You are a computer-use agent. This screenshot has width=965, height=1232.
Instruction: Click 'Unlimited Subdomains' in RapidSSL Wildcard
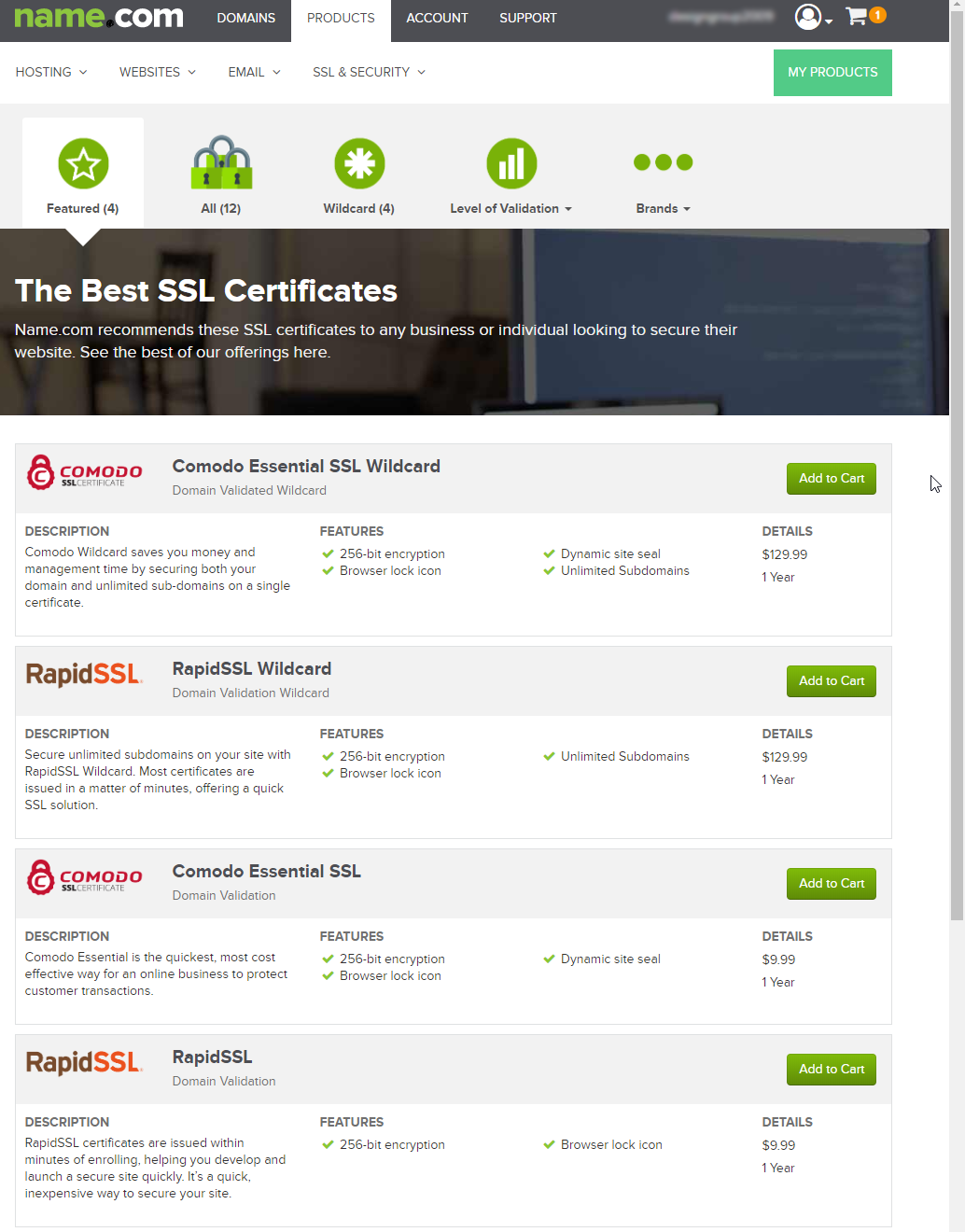625,756
